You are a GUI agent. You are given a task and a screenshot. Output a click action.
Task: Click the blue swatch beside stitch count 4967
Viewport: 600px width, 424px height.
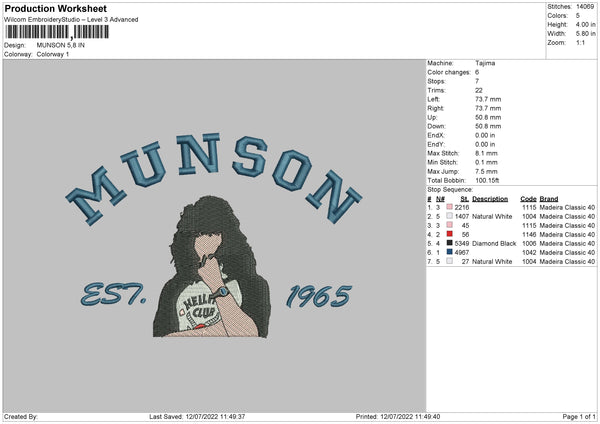pyautogui.click(x=449, y=252)
